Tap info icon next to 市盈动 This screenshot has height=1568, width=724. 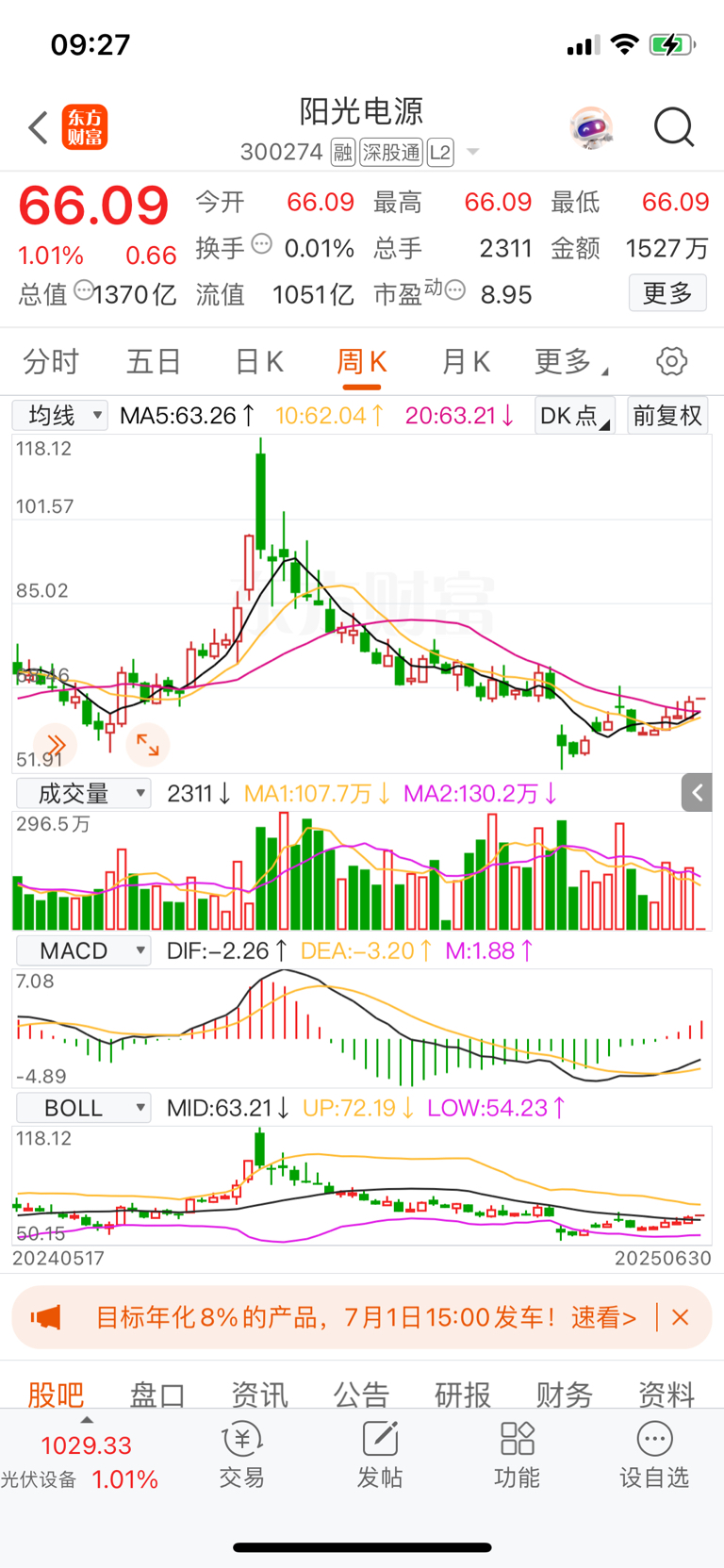click(x=454, y=290)
